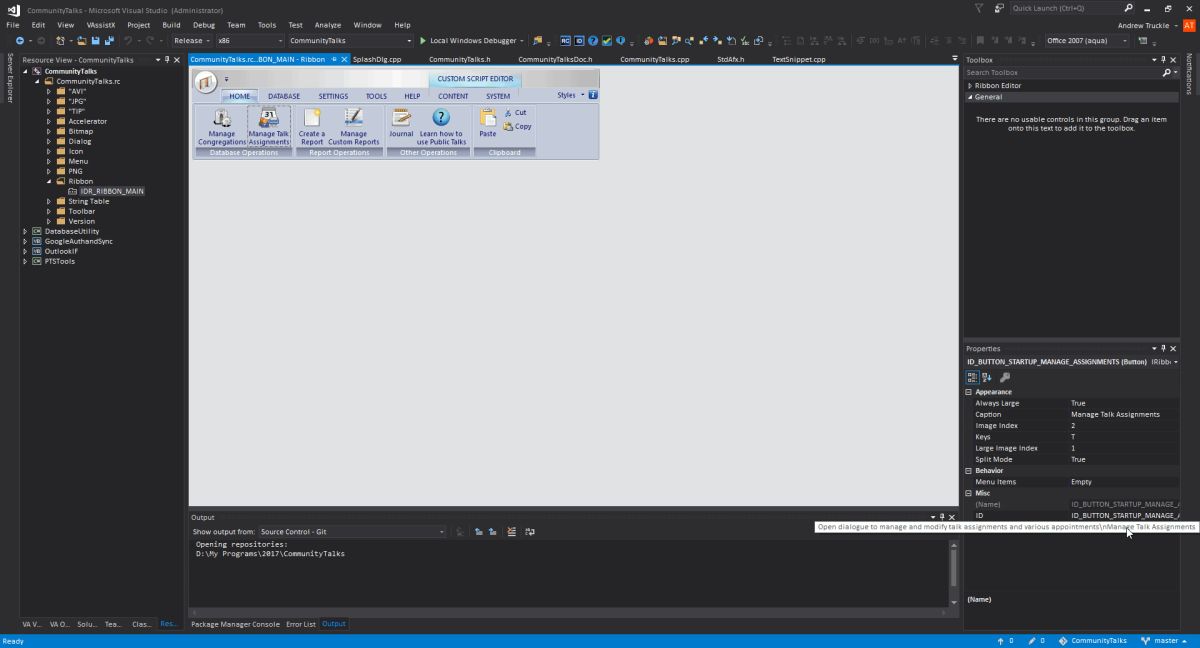This screenshot has height=648, width=1200.
Task: Select the DATABASE ribbon tab
Action: [x=284, y=96]
